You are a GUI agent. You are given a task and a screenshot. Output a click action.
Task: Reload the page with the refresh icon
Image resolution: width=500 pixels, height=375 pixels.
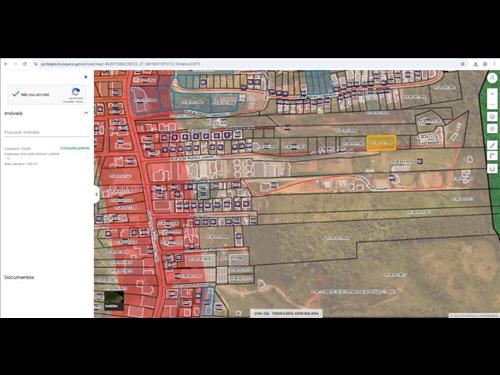point(25,64)
